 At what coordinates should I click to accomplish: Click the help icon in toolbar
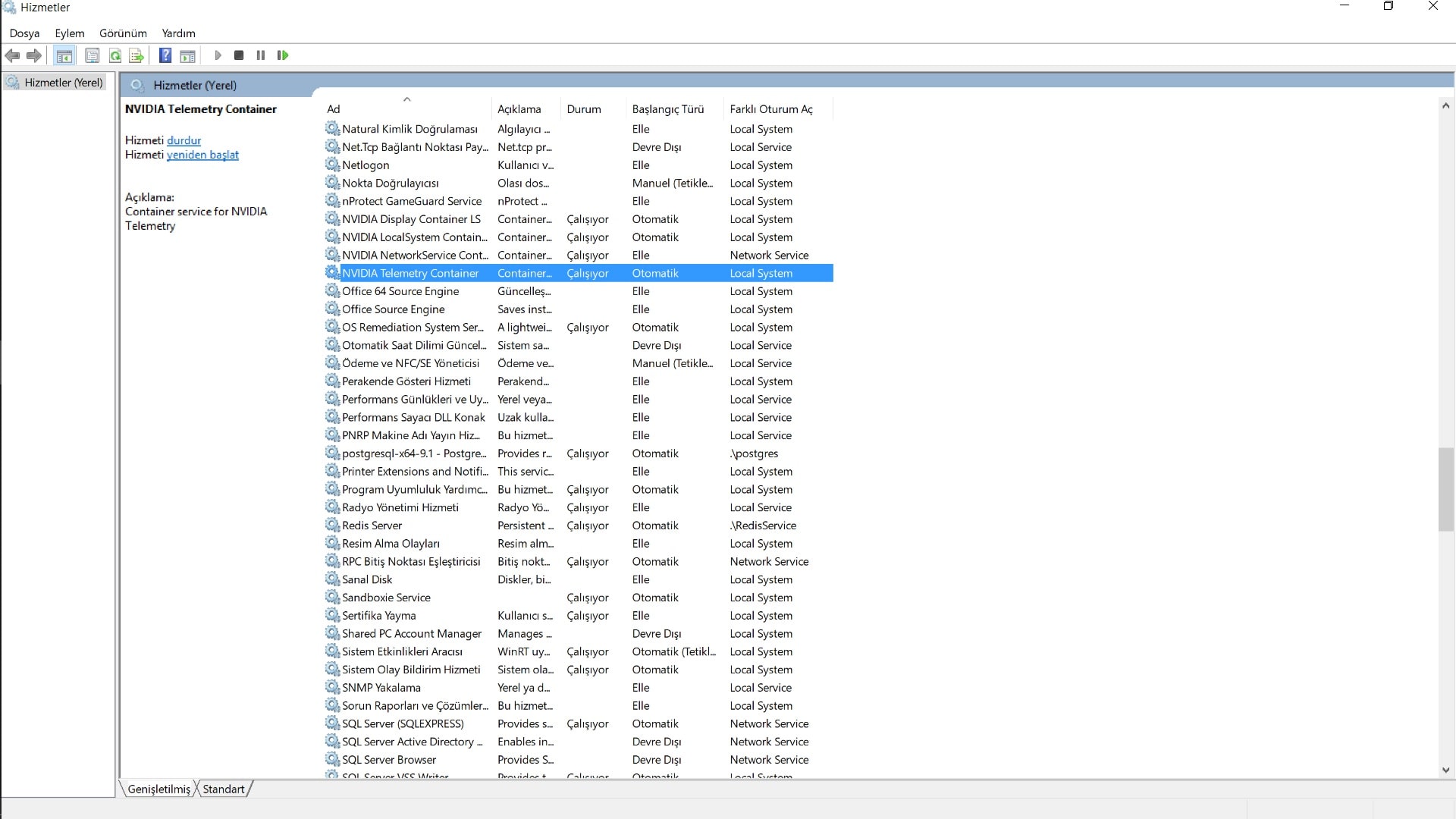(165, 55)
